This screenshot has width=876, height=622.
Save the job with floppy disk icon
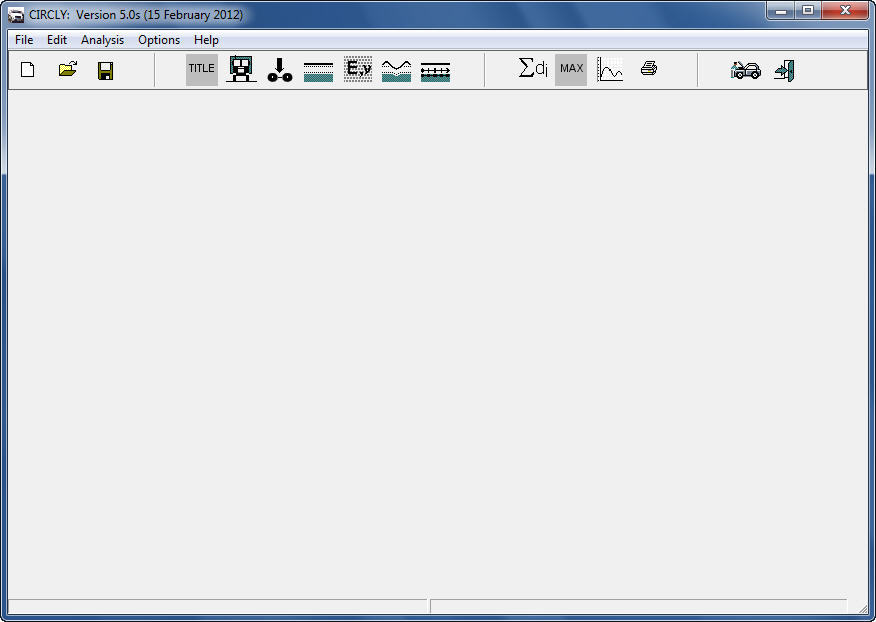(x=106, y=70)
